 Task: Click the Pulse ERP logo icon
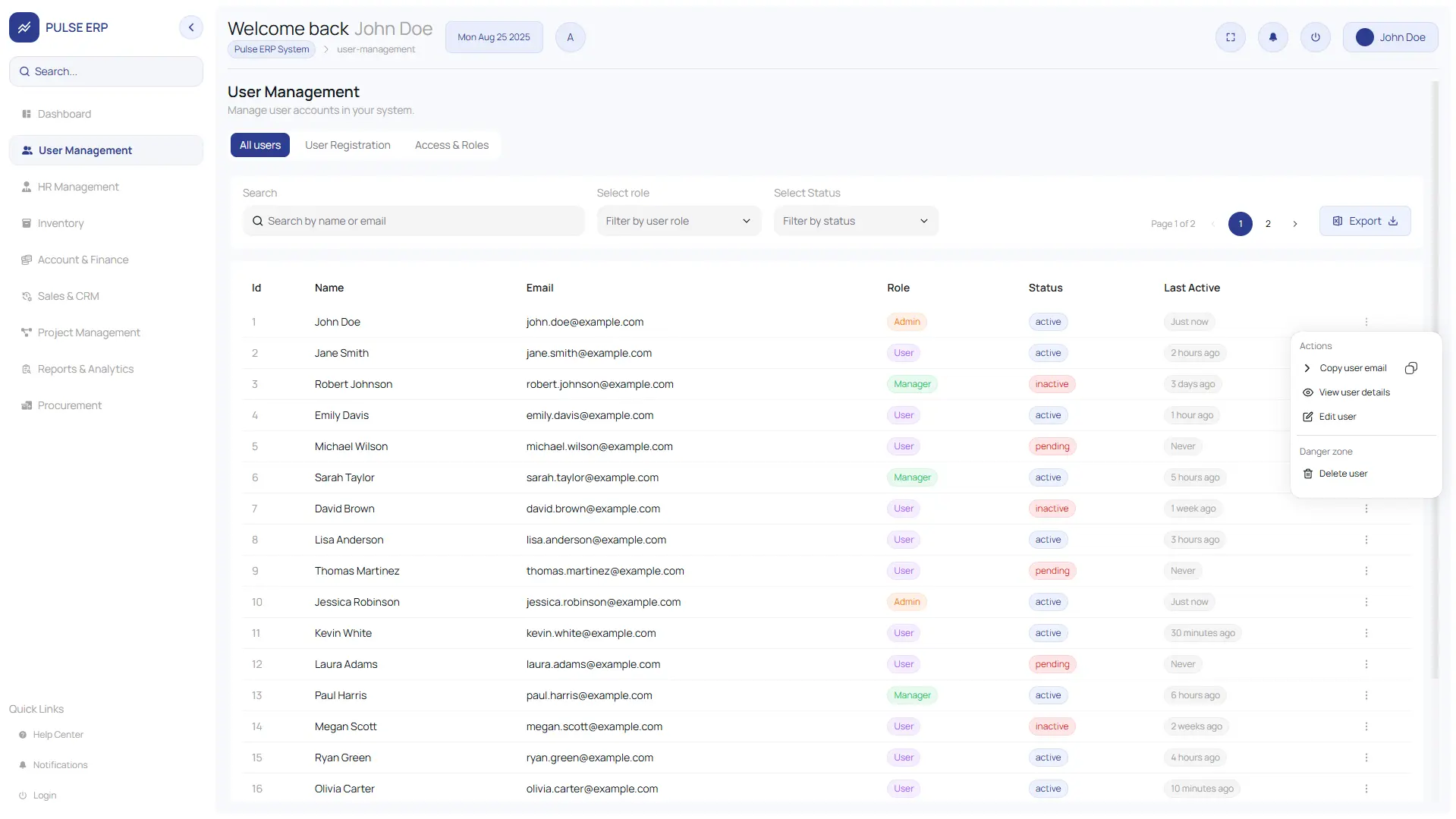coord(24,27)
